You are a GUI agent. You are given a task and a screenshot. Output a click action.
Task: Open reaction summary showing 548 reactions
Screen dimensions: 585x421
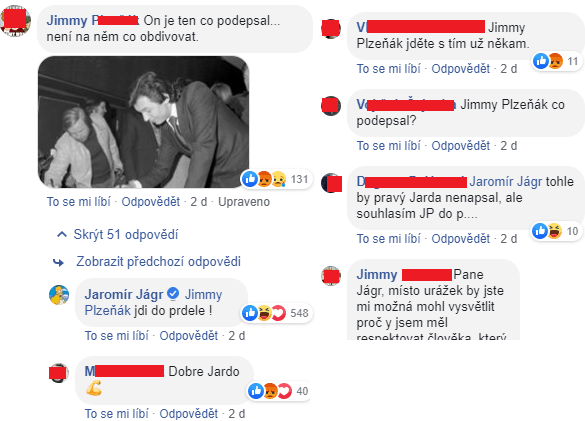pos(276,313)
